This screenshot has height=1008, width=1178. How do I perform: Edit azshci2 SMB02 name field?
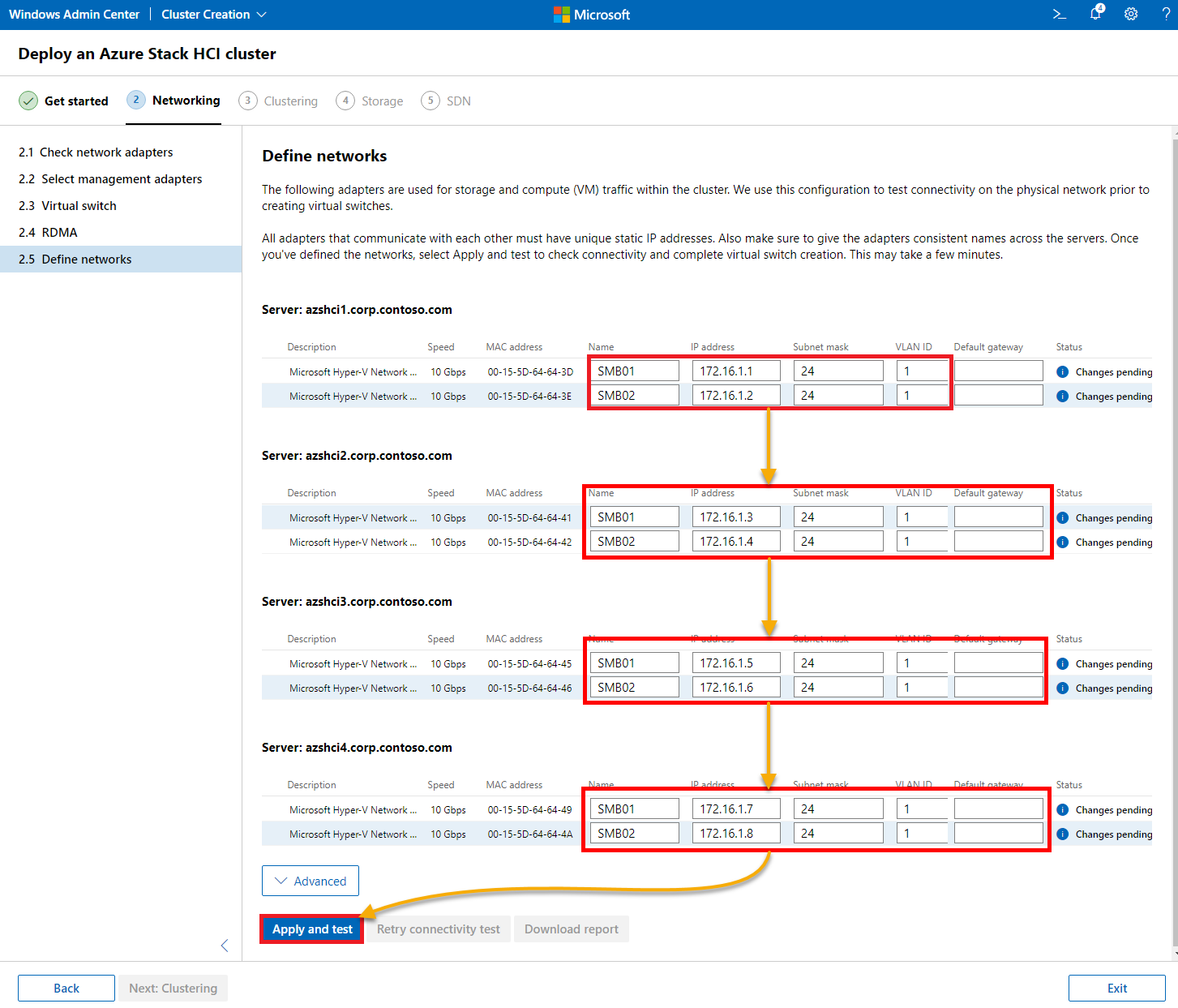(x=635, y=541)
